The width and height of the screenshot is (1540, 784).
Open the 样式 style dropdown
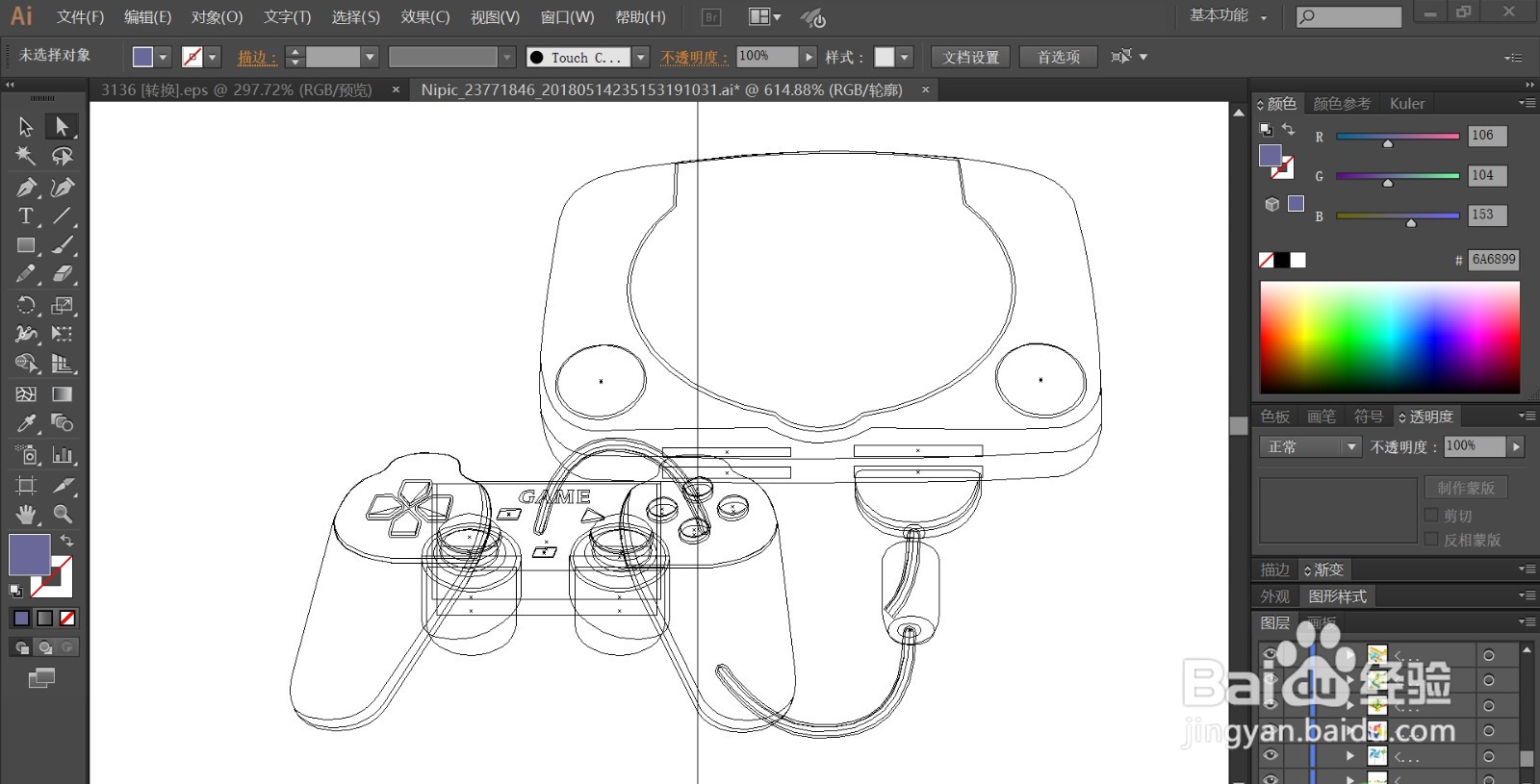pyautogui.click(x=905, y=58)
